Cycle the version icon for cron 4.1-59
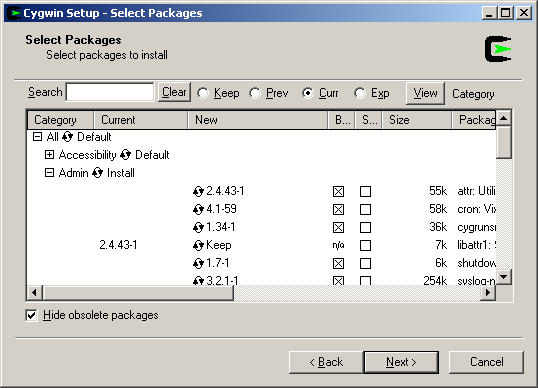Viewport: 538px width, 388px height. click(x=198, y=209)
